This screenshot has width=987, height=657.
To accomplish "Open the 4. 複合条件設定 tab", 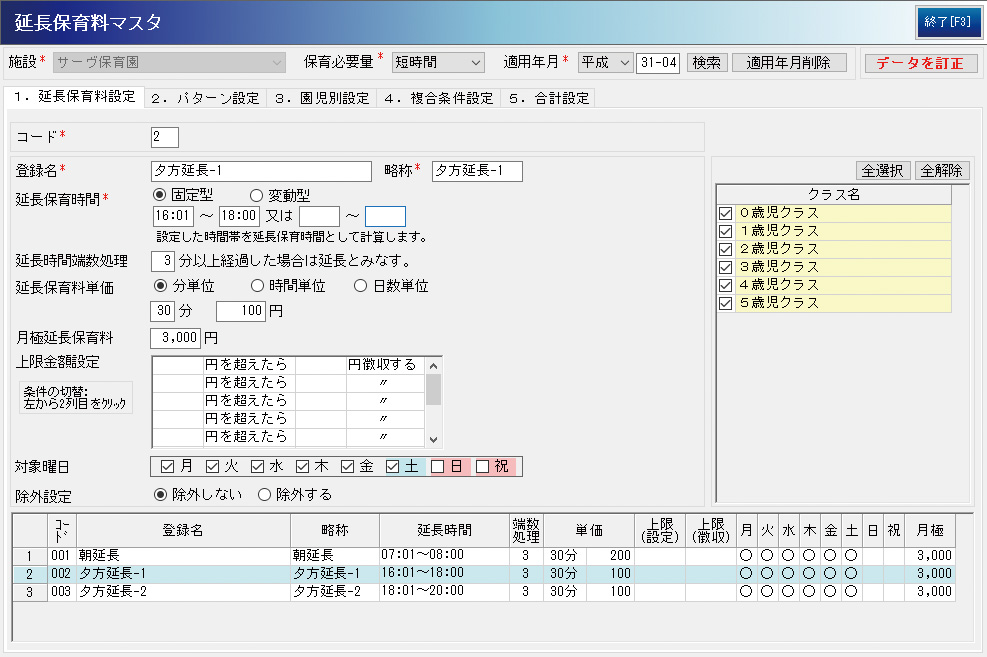I will pyautogui.click(x=438, y=98).
